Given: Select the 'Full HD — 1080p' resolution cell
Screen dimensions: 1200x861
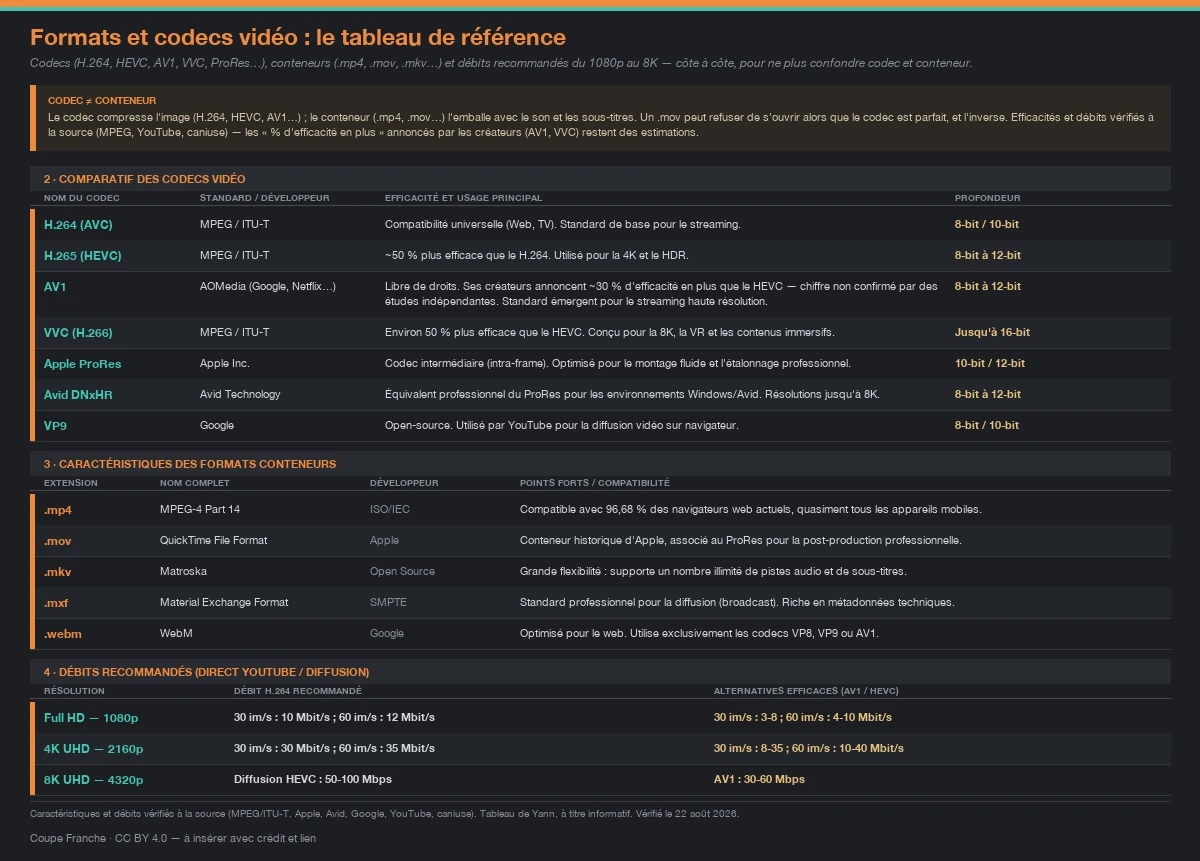Looking at the screenshot, I should (91, 718).
